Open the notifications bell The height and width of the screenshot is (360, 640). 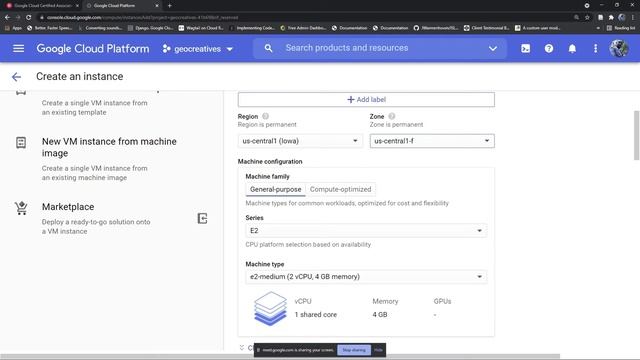(572, 49)
